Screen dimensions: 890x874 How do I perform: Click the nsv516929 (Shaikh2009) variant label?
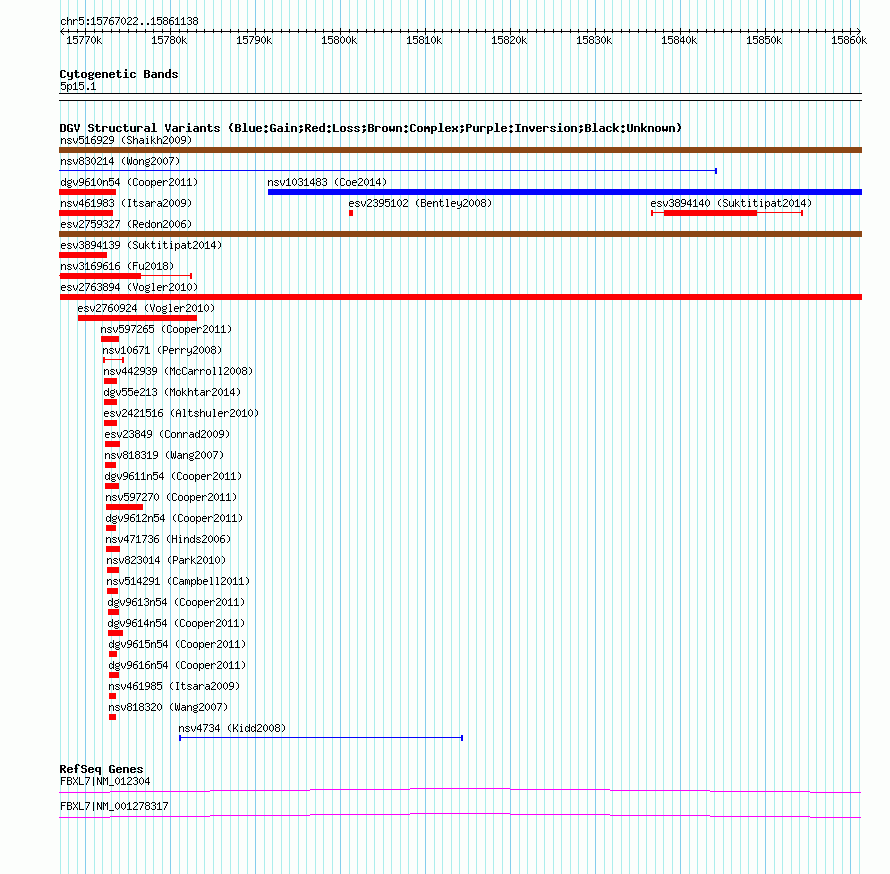point(126,140)
